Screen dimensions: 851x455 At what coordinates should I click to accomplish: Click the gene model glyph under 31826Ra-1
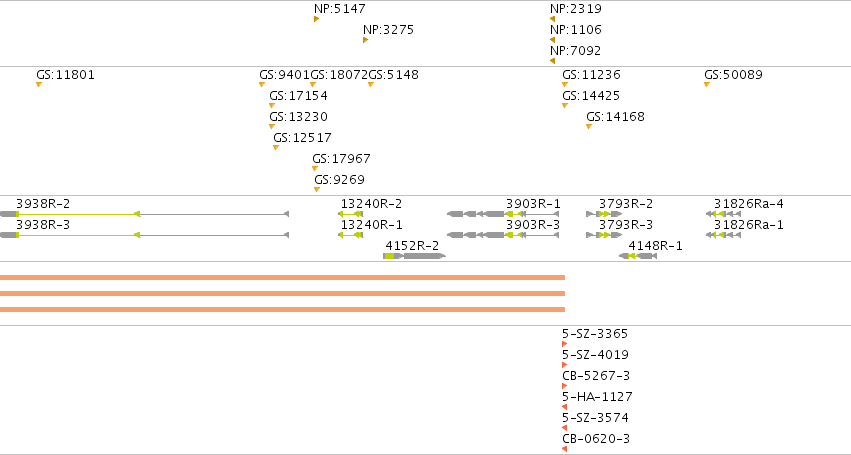[x=723, y=235]
